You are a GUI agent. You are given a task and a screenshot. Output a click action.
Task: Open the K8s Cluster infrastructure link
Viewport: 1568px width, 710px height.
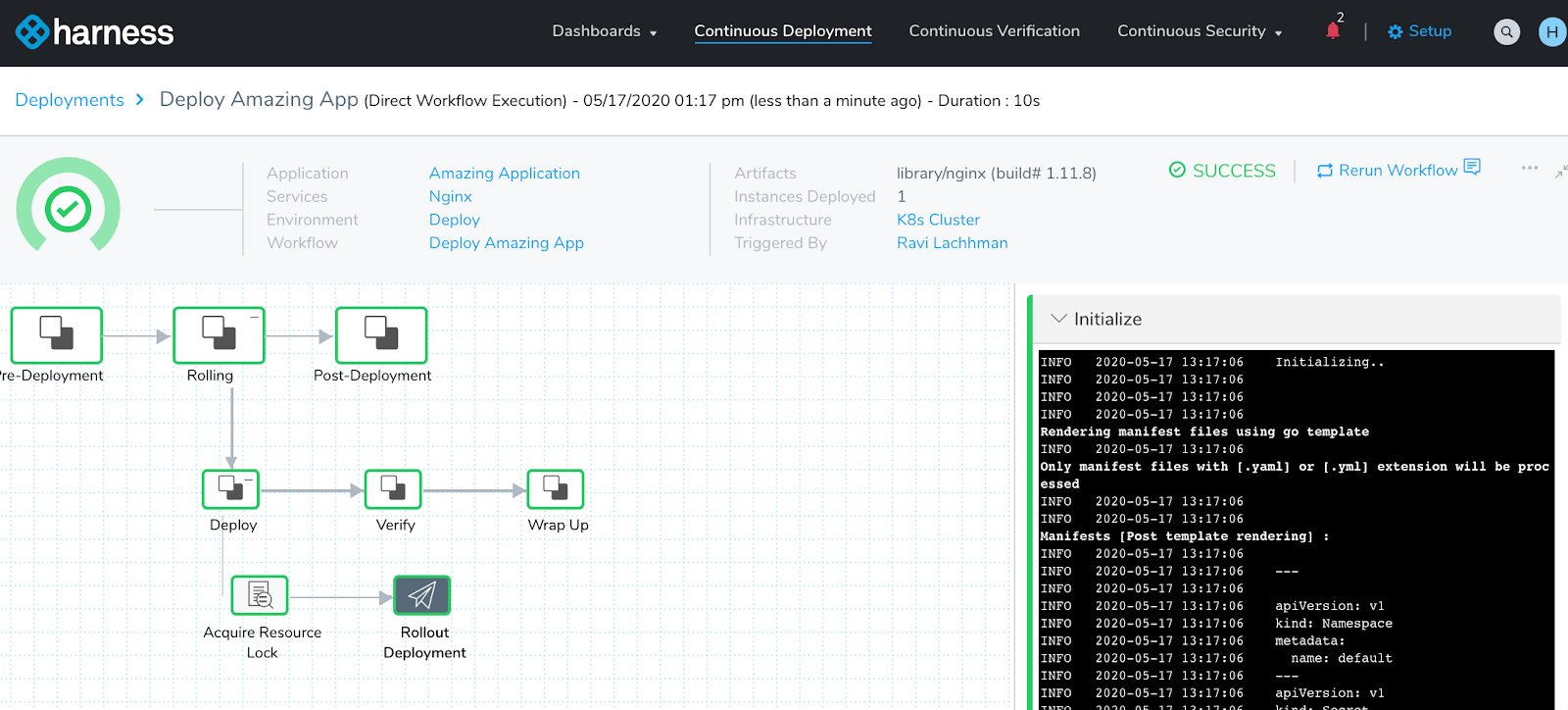[938, 220]
